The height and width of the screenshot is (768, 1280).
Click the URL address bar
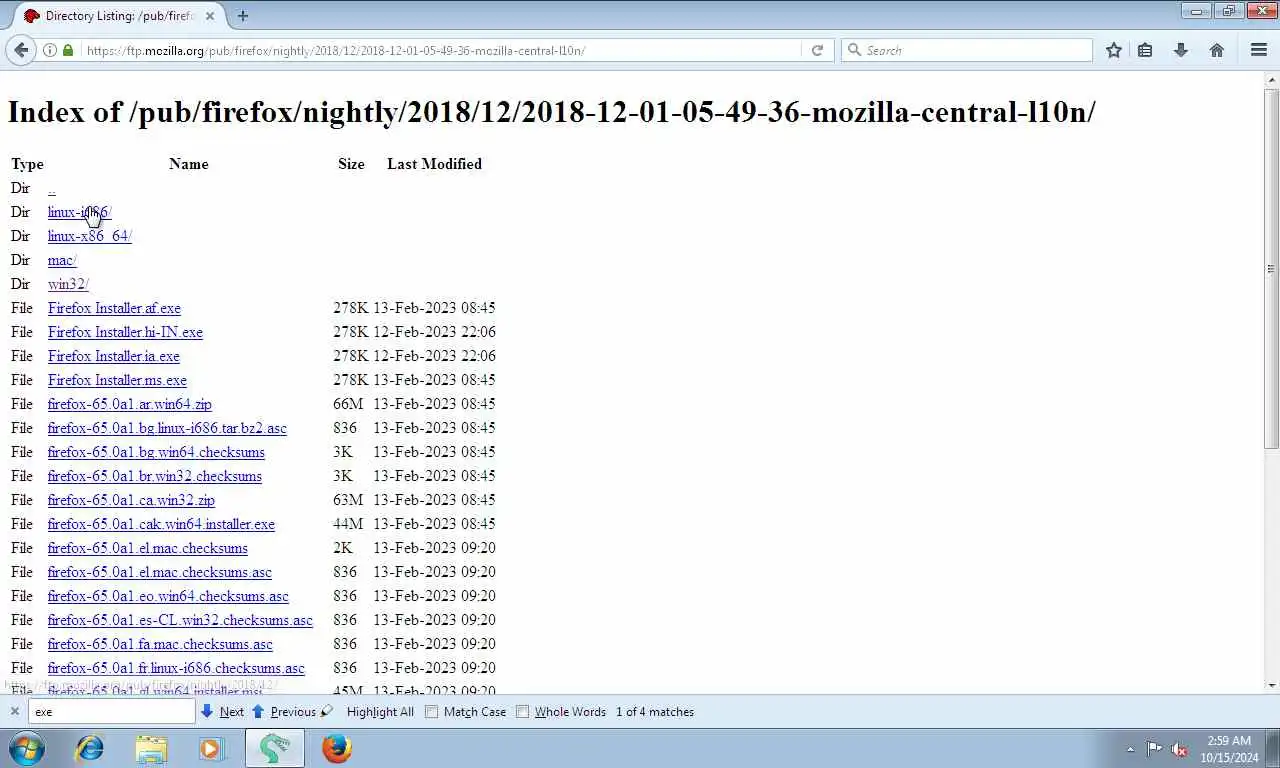coord(440,50)
